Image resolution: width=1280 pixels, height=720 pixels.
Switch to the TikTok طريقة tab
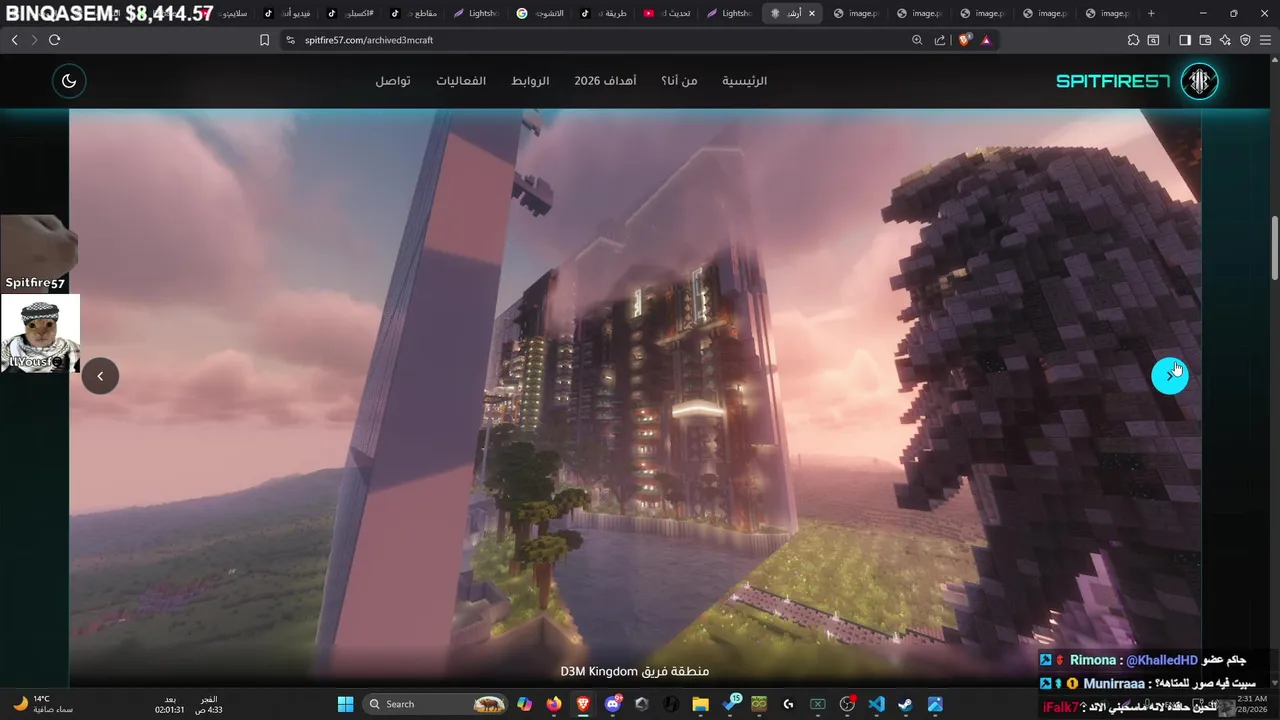tap(606, 13)
